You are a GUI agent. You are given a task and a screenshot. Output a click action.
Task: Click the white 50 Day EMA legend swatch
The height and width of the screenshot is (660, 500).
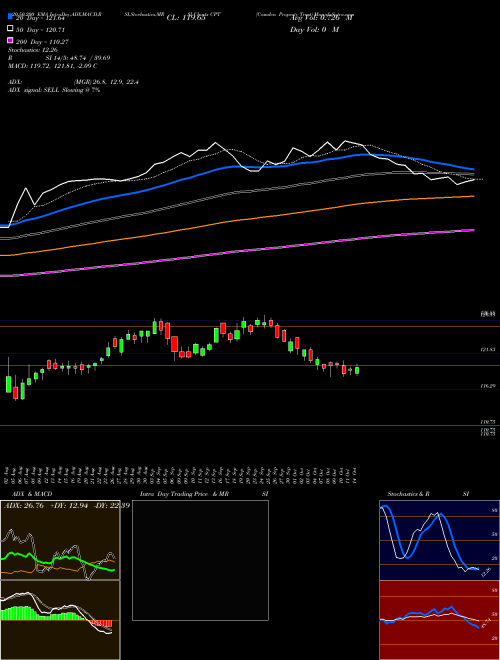pos(11,29)
